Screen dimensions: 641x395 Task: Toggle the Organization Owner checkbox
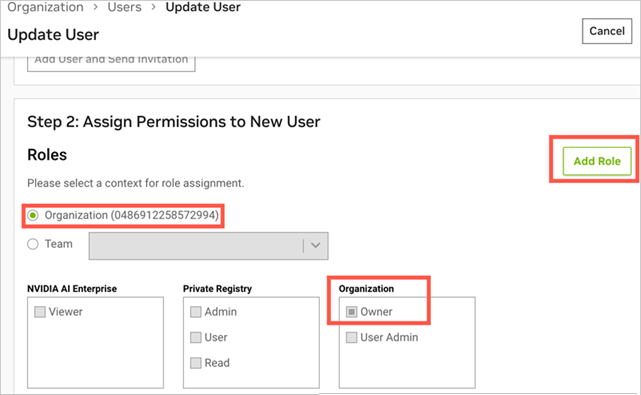point(352,312)
